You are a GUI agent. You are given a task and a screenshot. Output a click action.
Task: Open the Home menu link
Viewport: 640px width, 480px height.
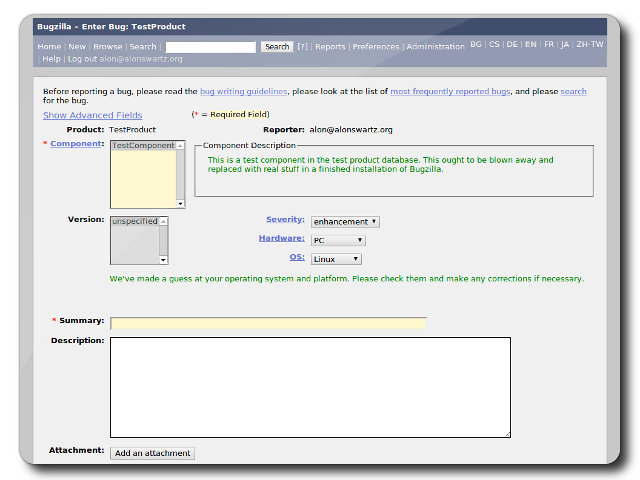[49, 47]
